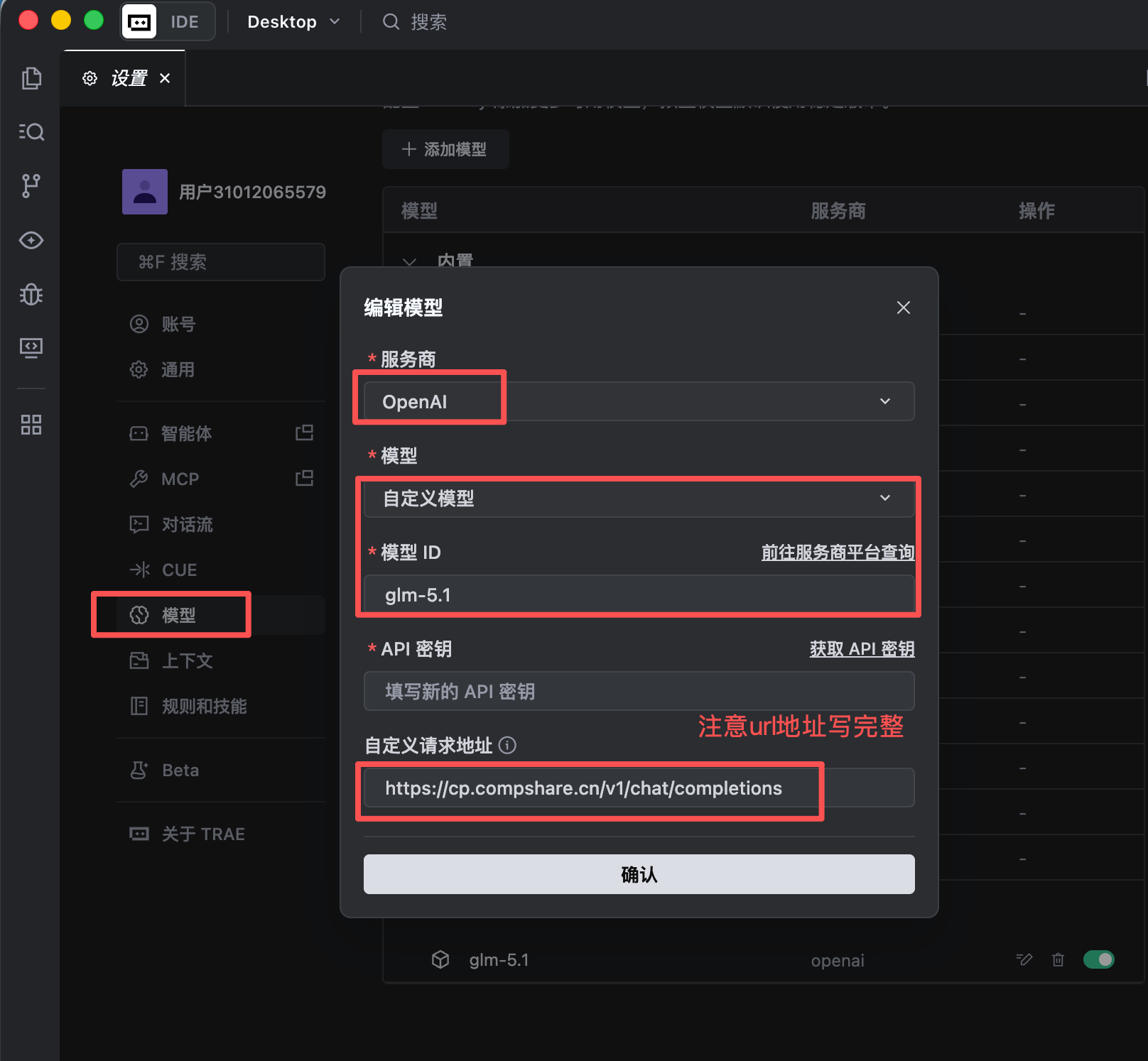1148x1061 pixels.
Task: Follow the 前往服务商平台查询 link
Action: (838, 553)
